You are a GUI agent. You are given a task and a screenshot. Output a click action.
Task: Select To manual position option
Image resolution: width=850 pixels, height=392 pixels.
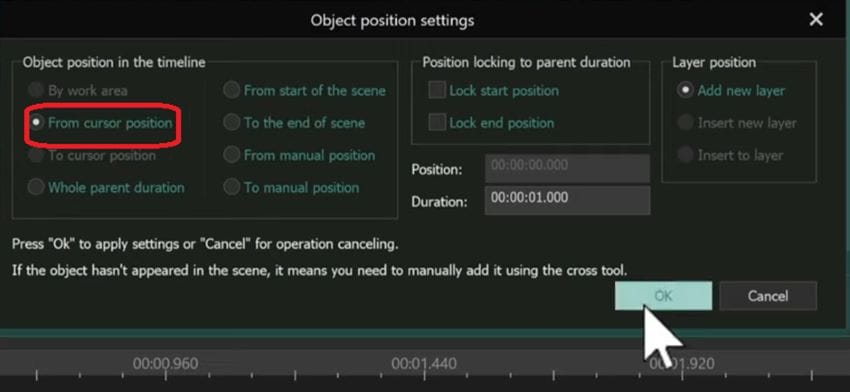click(x=231, y=188)
